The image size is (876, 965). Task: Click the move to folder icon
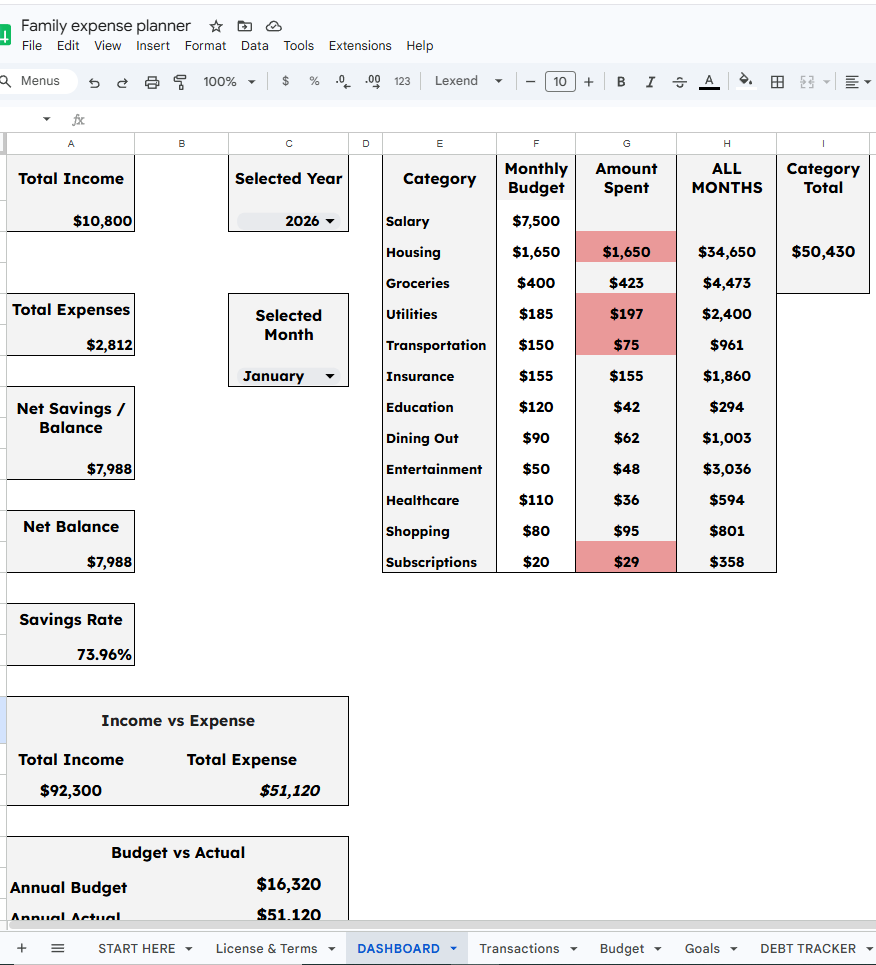(x=244, y=26)
